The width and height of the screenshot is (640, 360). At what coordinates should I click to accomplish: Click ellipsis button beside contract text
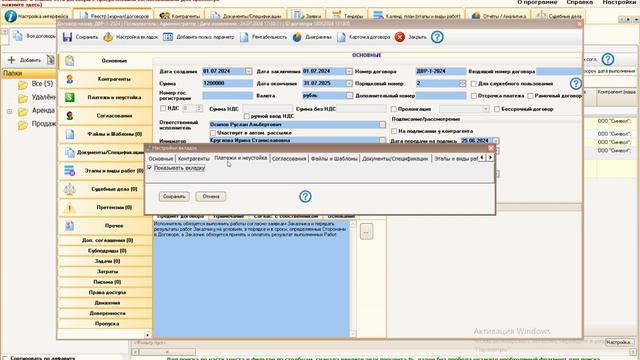pyautogui.click(x=367, y=232)
